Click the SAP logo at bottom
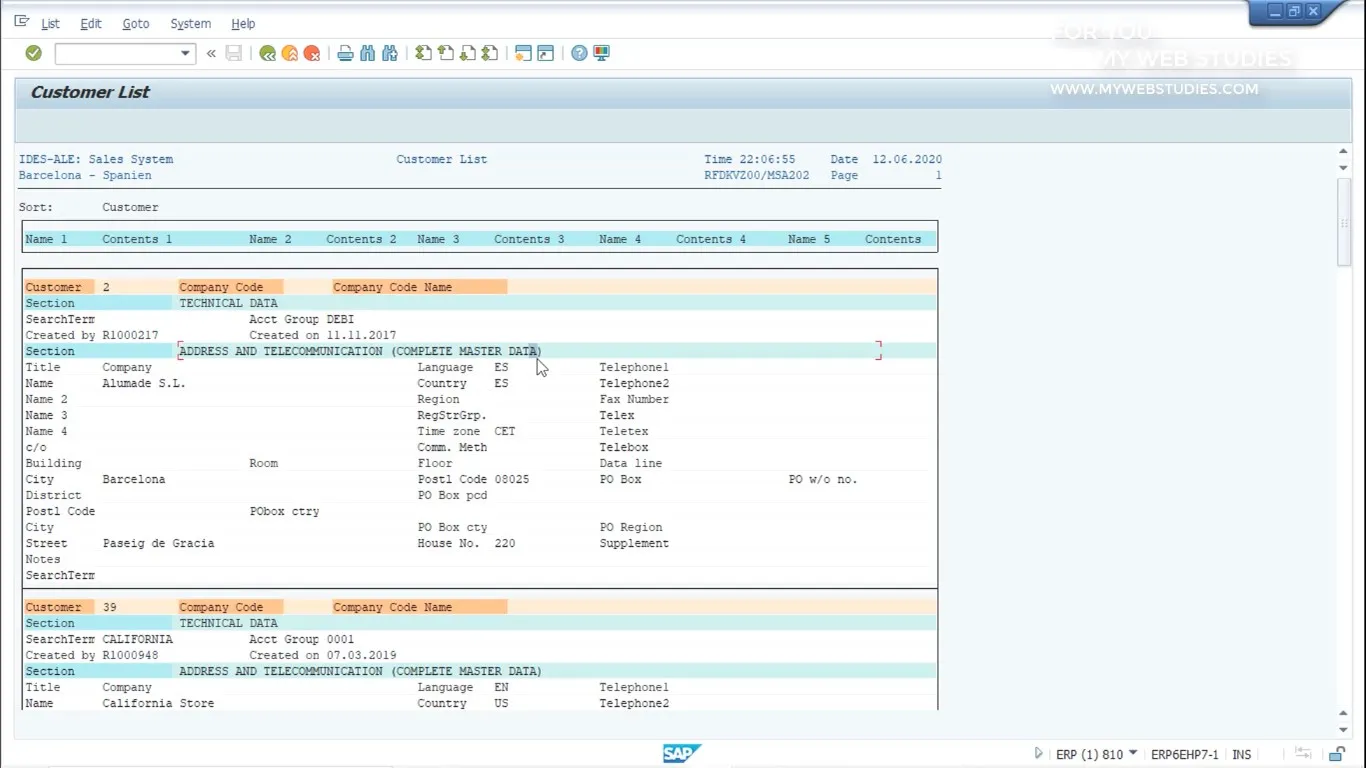 [682, 754]
